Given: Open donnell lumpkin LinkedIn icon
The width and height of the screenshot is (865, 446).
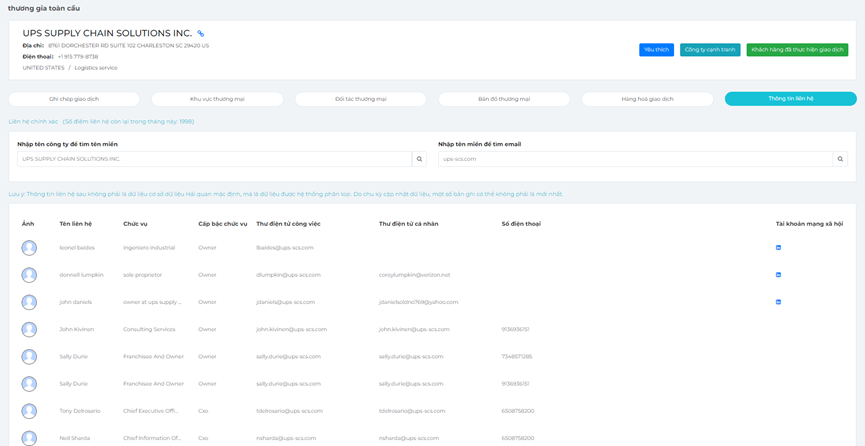Looking at the screenshot, I should [778, 275].
